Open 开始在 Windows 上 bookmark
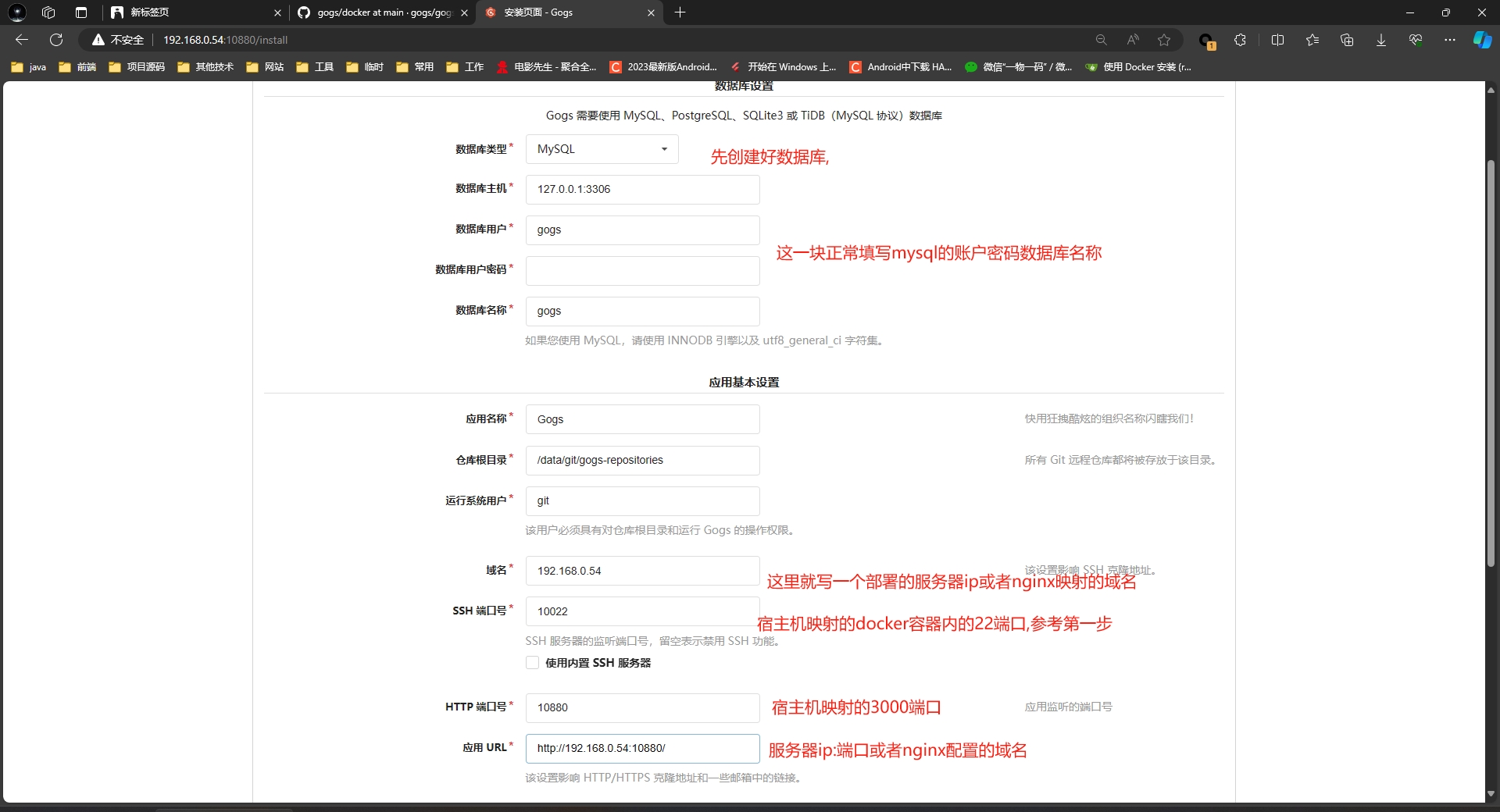The image size is (1500, 812). pyautogui.click(x=783, y=67)
